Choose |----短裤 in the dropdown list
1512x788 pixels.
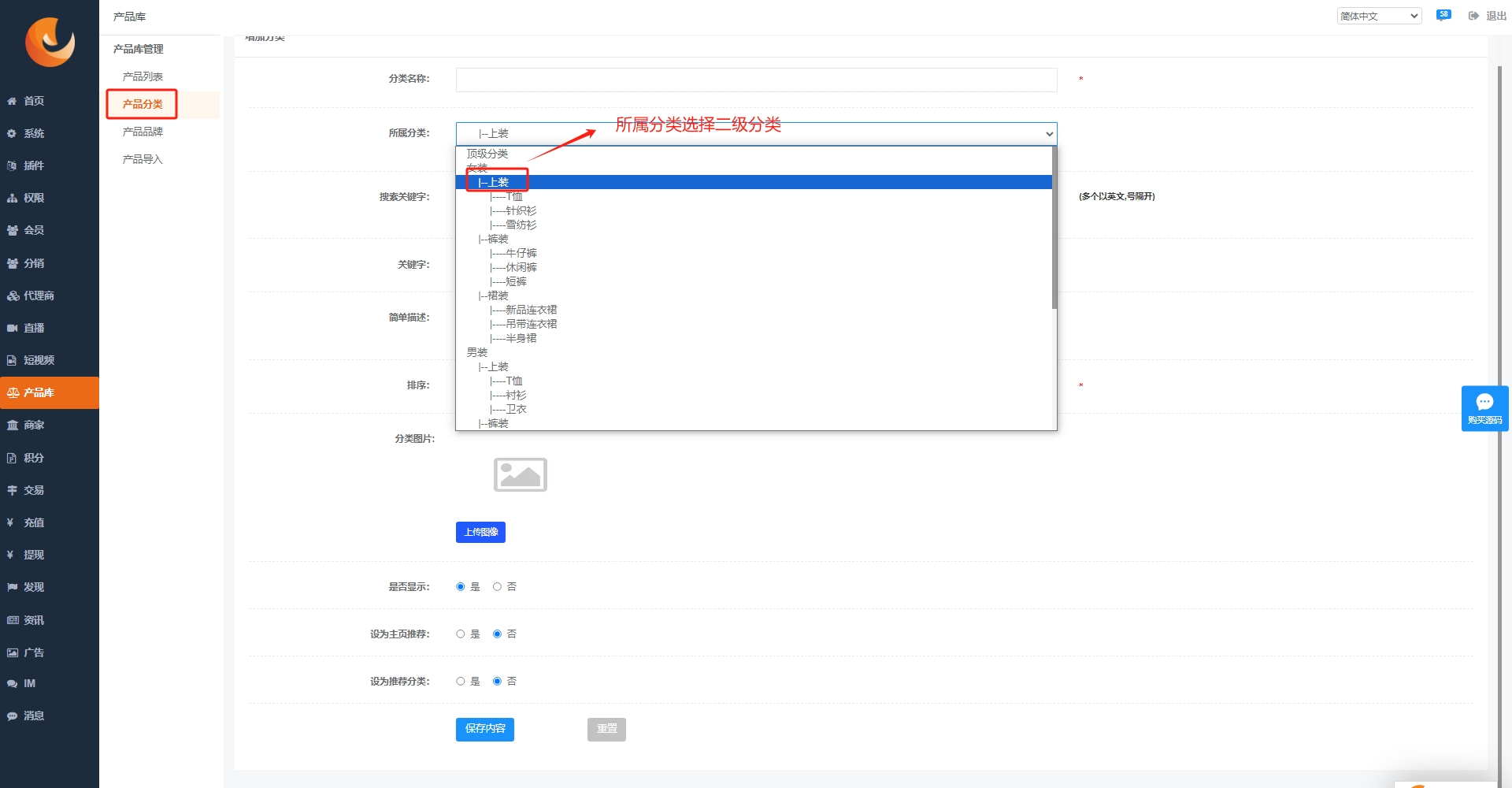click(x=754, y=281)
